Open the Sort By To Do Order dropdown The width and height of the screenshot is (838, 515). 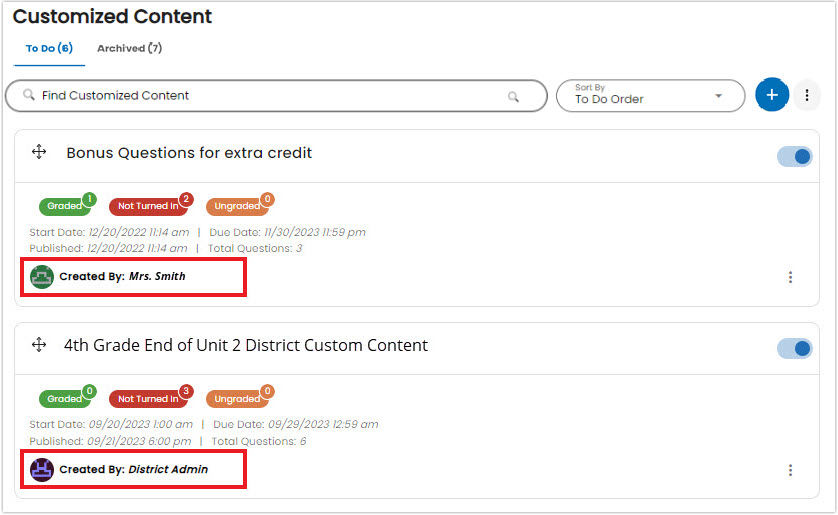point(650,96)
